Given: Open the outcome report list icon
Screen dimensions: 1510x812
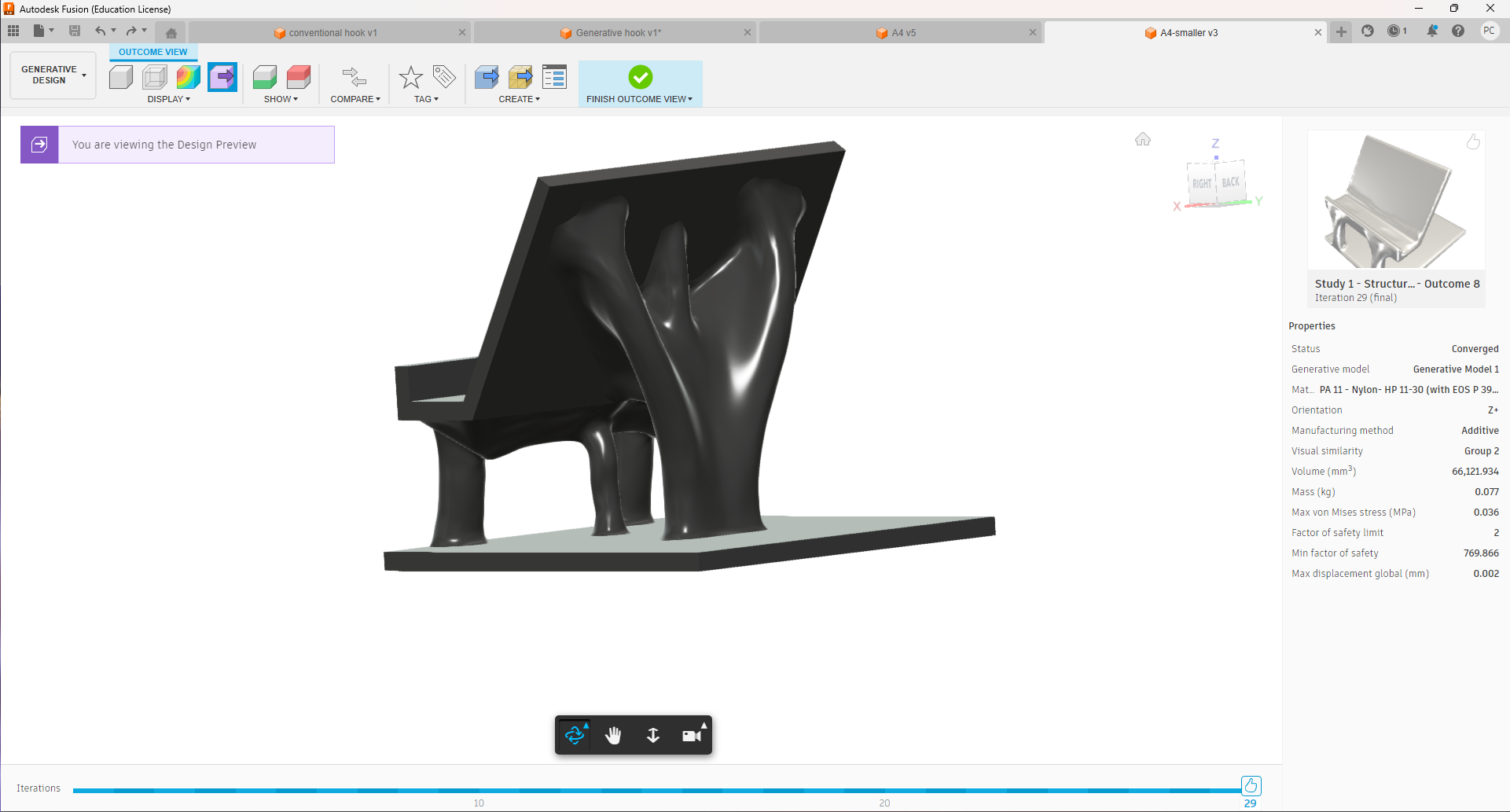Looking at the screenshot, I should 554,77.
